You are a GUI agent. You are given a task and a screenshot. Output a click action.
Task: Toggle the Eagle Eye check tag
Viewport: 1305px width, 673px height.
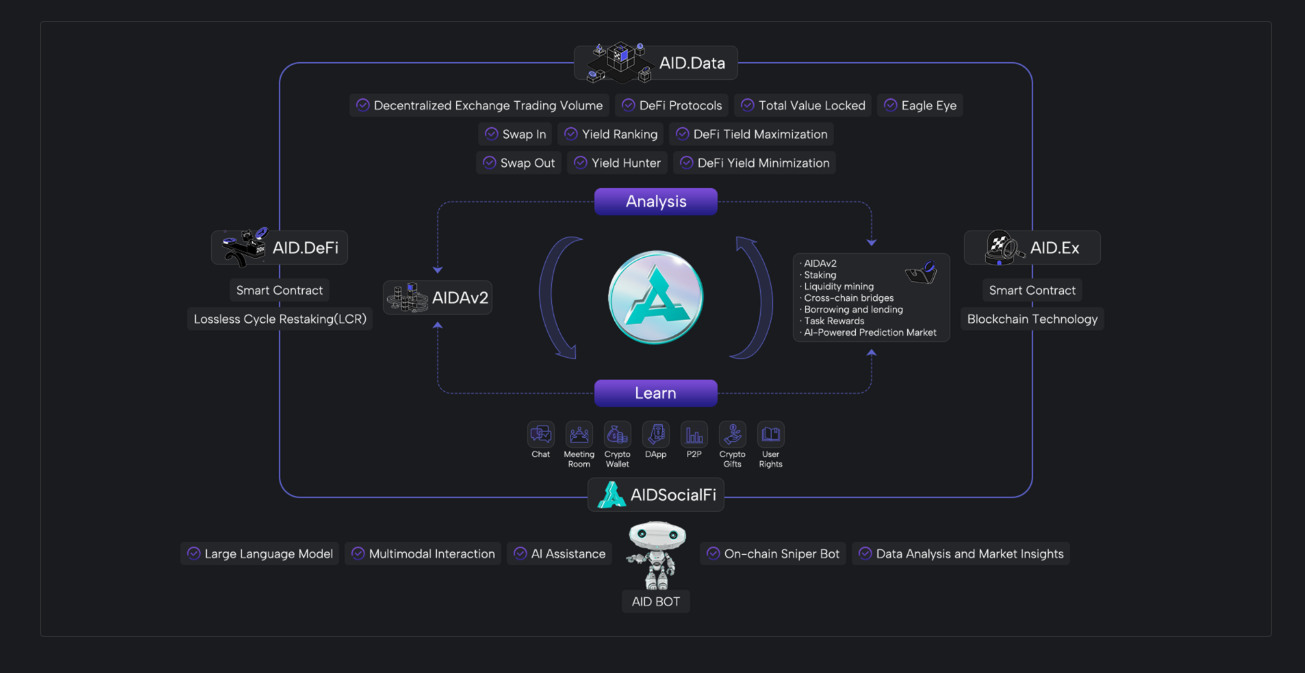pyautogui.click(x=919, y=106)
